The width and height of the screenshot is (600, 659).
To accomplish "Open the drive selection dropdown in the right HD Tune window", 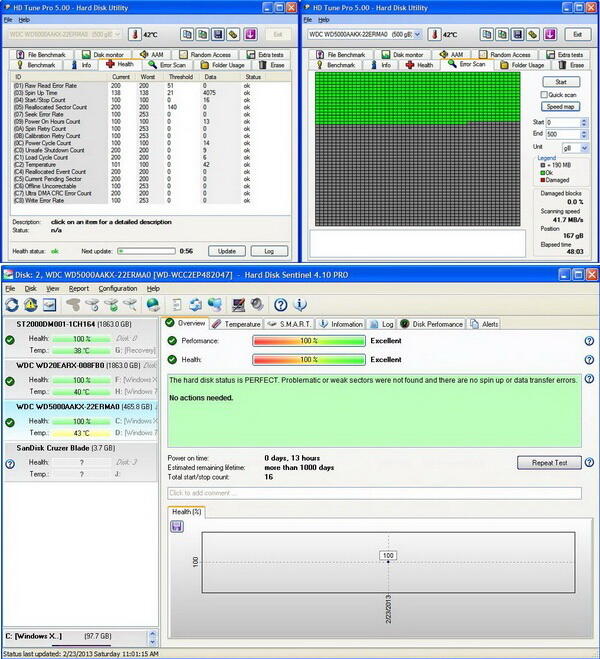I will 417,34.
